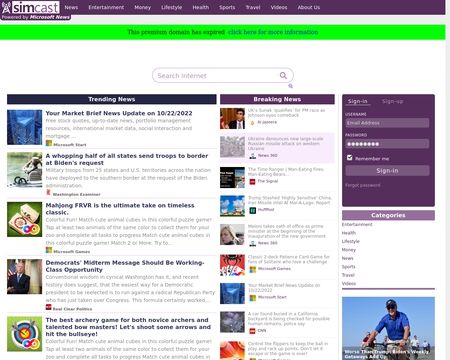Image resolution: width=450 pixels, height=360 pixels.
Task: Click the Time Ranger story thumbnail
Action: [x=232, y=177]
